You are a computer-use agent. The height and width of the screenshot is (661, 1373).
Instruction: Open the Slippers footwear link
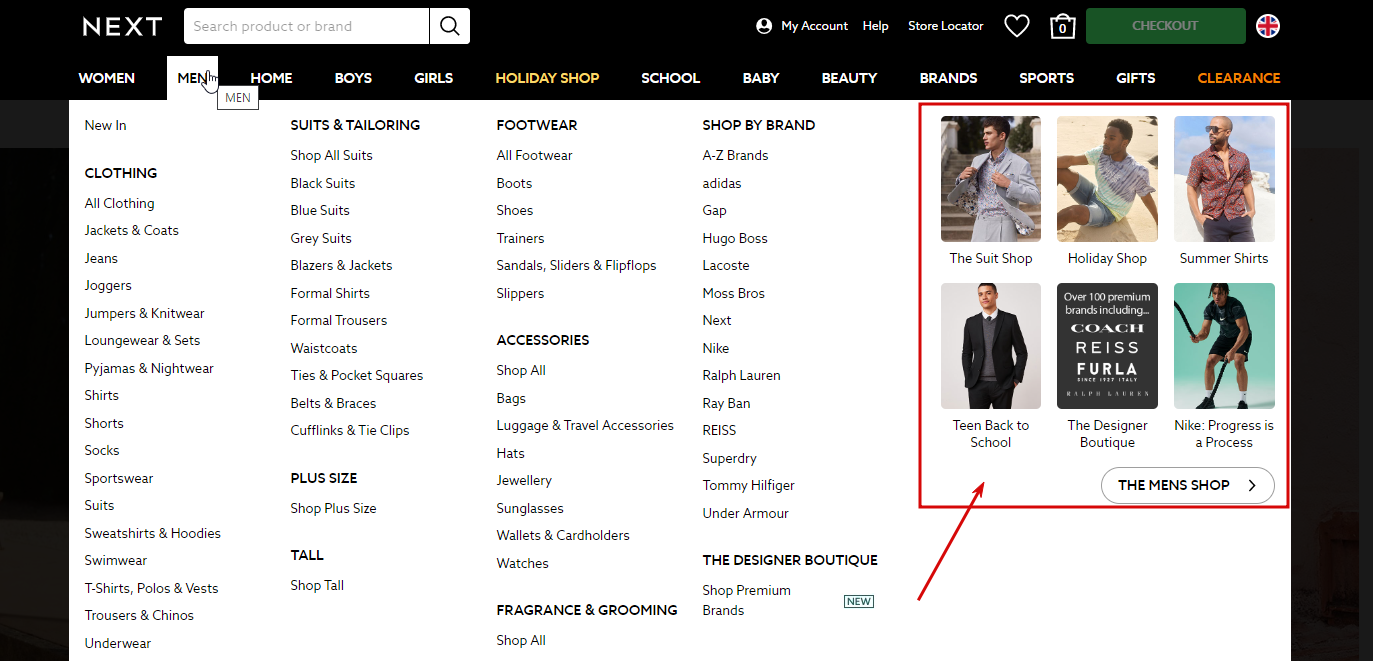point(520,293)
